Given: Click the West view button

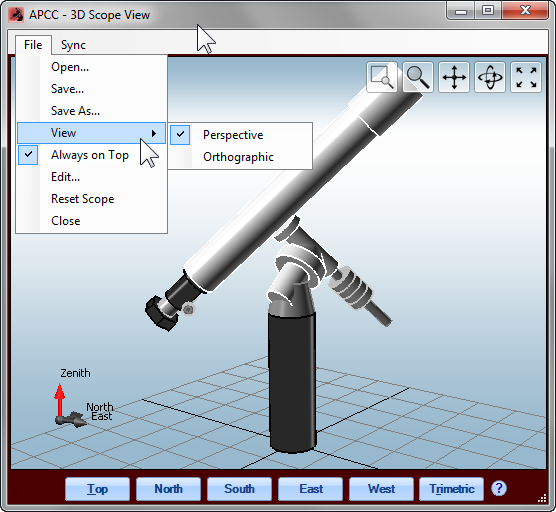Looking at the screenshot, I should click(x=382, y=489).
